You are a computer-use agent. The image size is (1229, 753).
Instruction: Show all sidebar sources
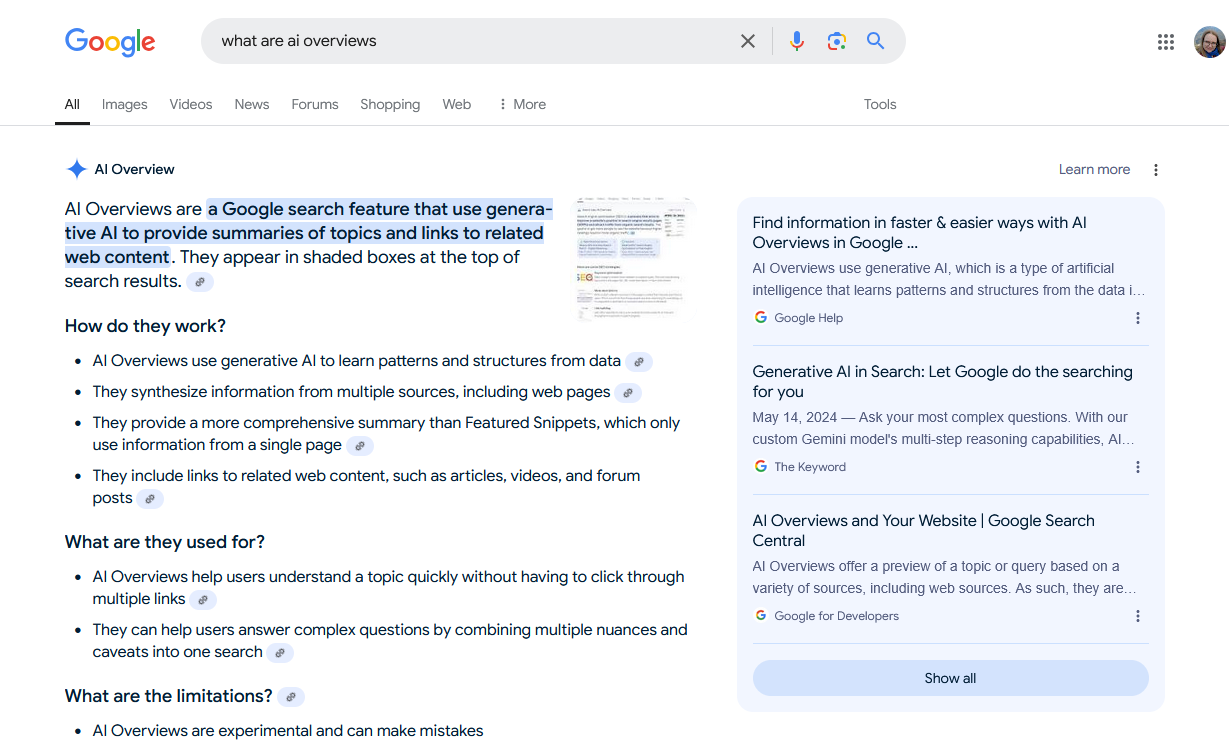pos(949,677)
